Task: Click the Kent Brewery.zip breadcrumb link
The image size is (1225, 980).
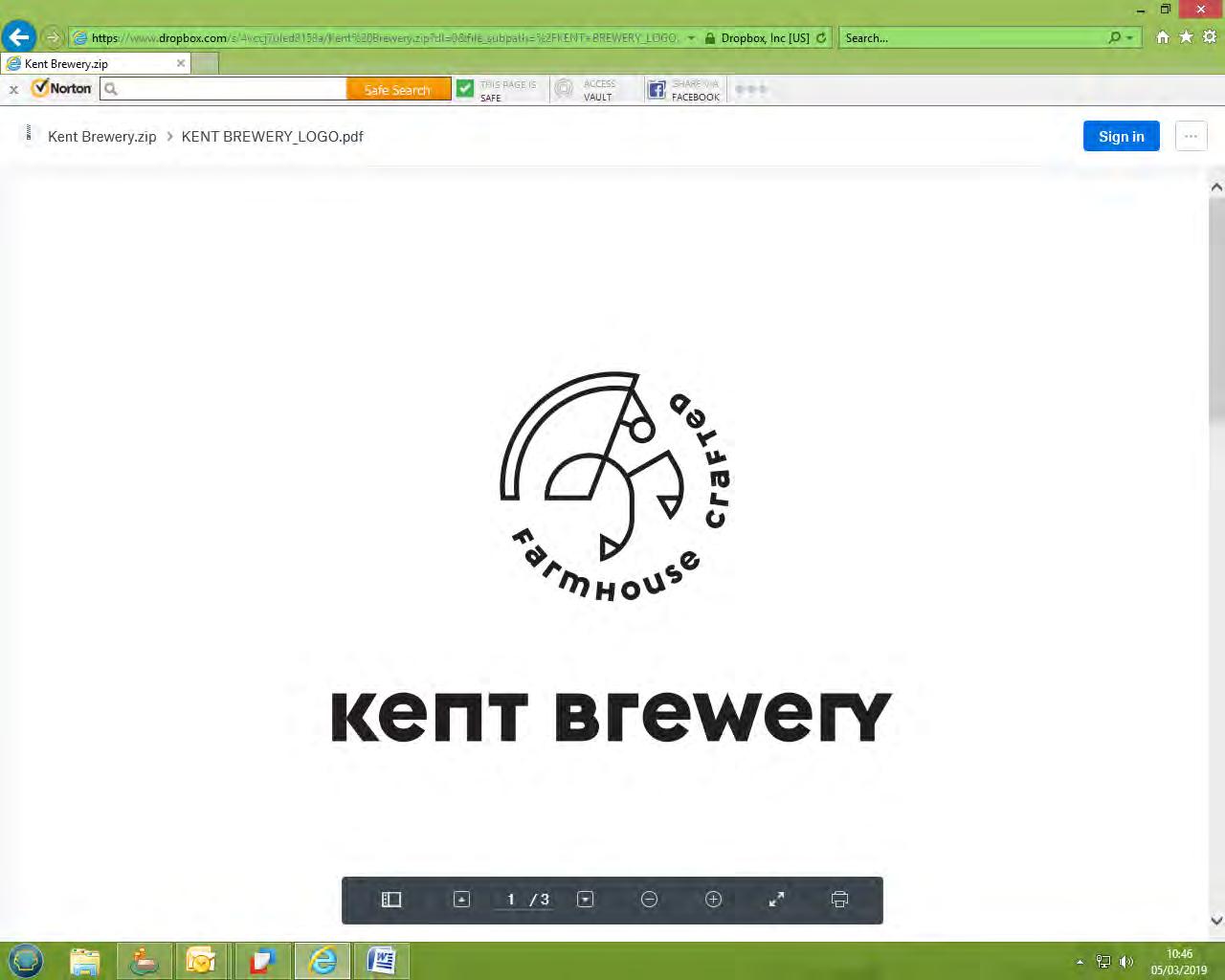Action: tap(101, 136)
